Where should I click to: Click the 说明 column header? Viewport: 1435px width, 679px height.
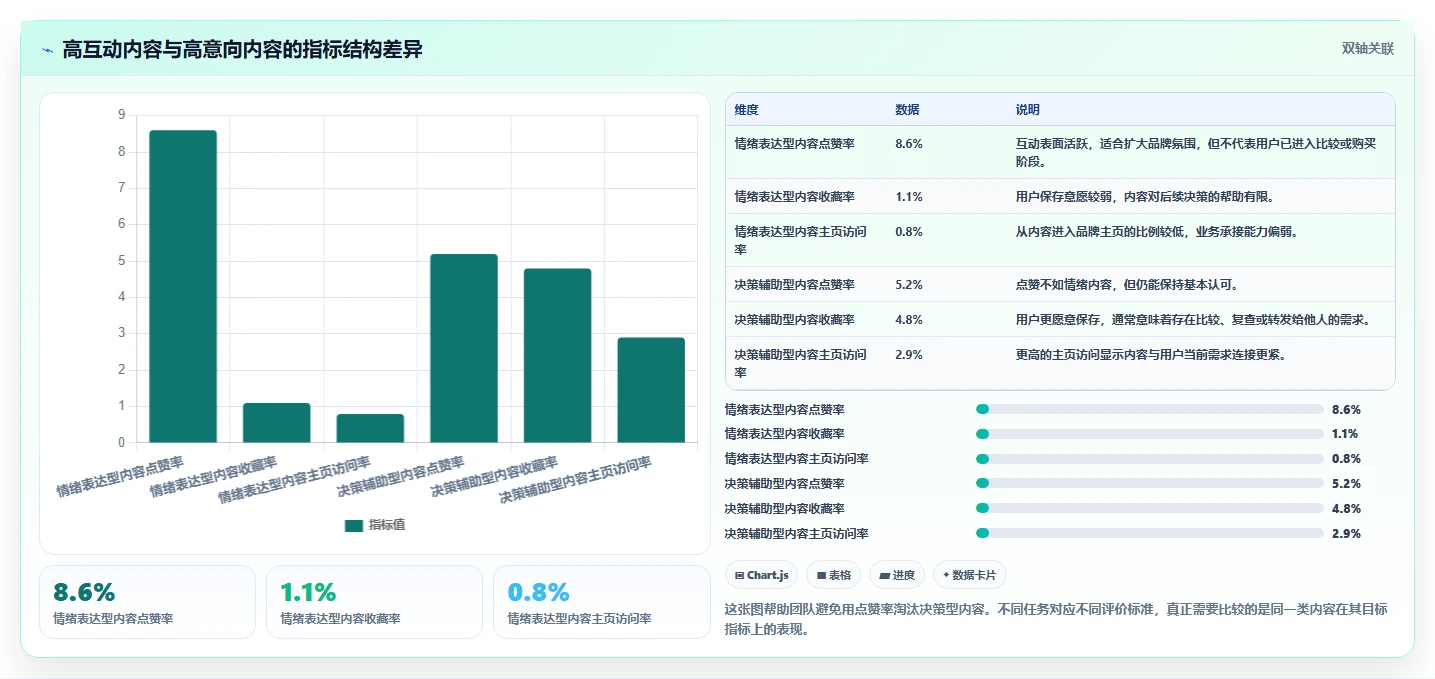(1028, 109)
